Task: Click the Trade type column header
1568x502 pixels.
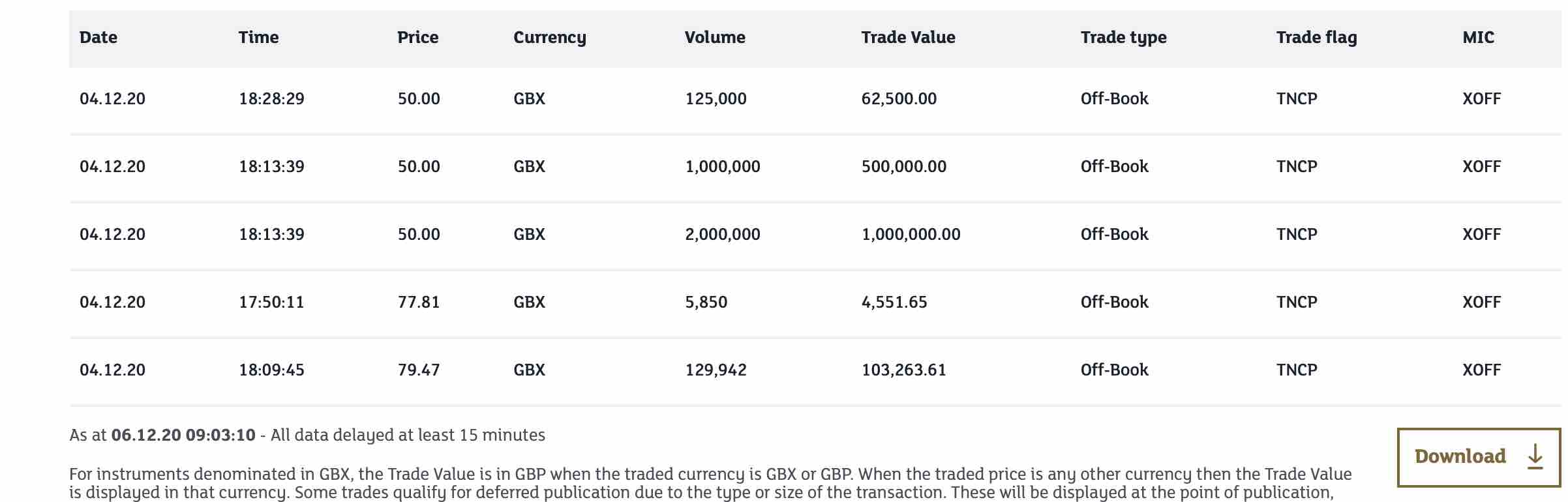Action: (1123, 37)
